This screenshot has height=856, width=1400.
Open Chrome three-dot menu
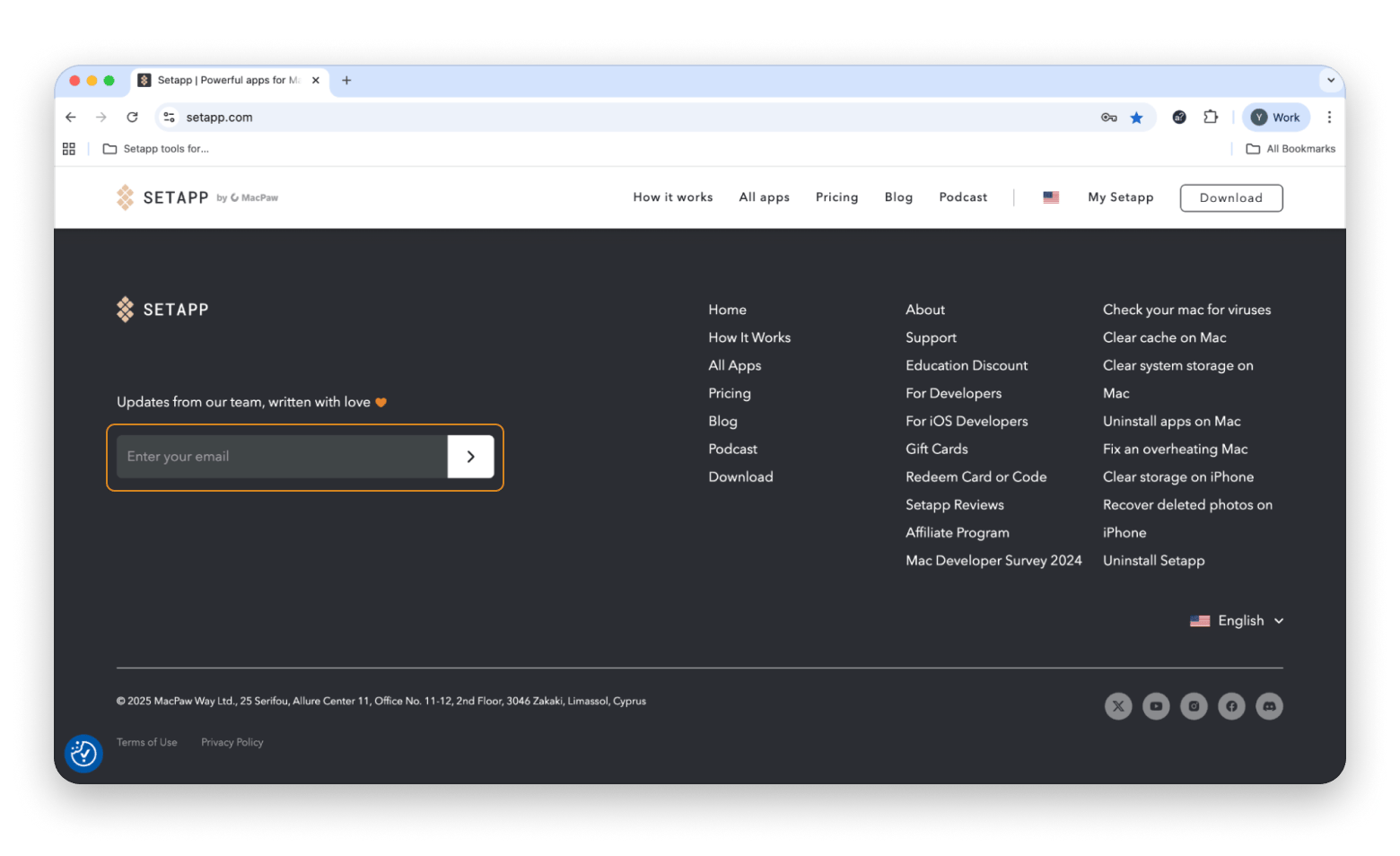[1329, 118]
